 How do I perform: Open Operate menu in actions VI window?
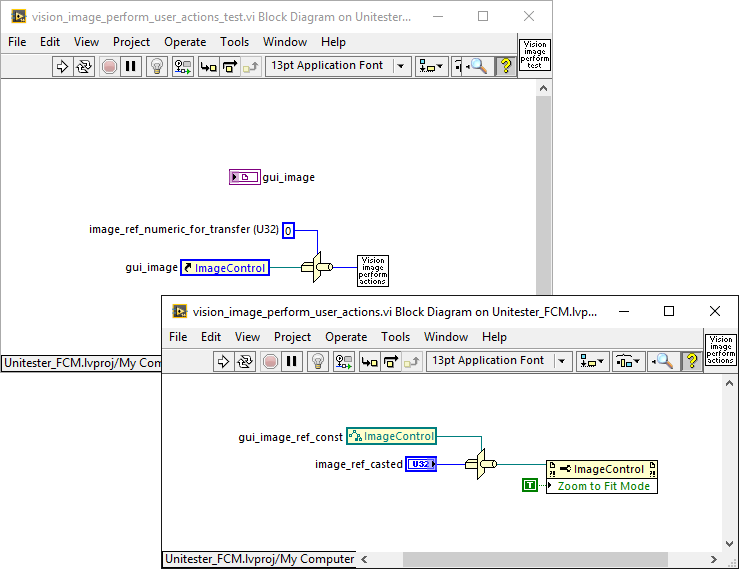[346, 337]
